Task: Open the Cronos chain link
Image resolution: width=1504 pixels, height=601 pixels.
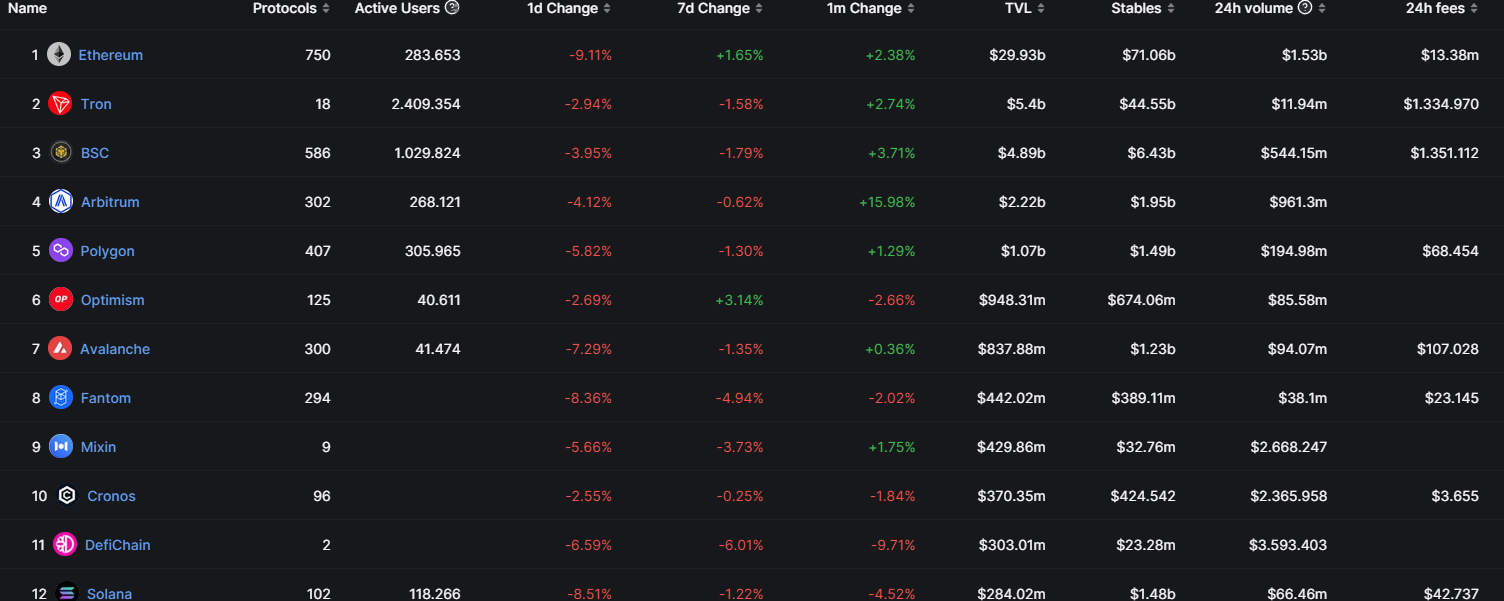Action: (x=111, y=496)
